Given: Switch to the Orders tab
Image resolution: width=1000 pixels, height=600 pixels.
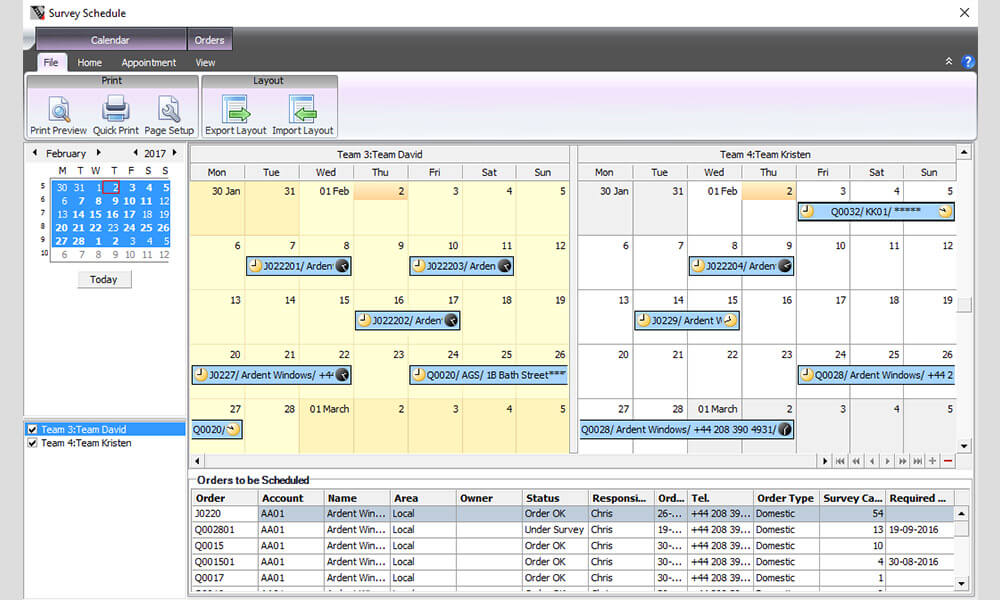Looking at the screenshot, I should [209, 40].
